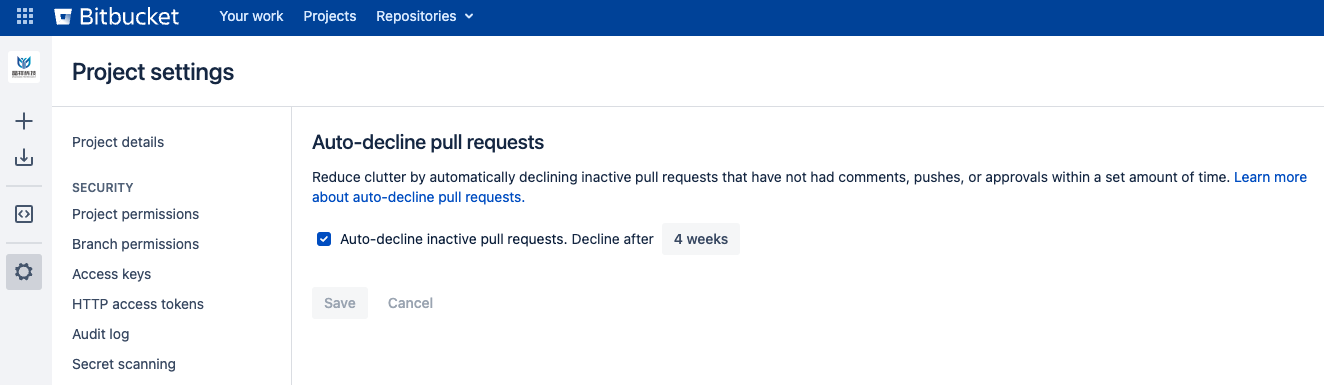Open the 4 weeks decline period dropdown
The height and width of the screenshot is (385, 1324).
coord(701,239)
